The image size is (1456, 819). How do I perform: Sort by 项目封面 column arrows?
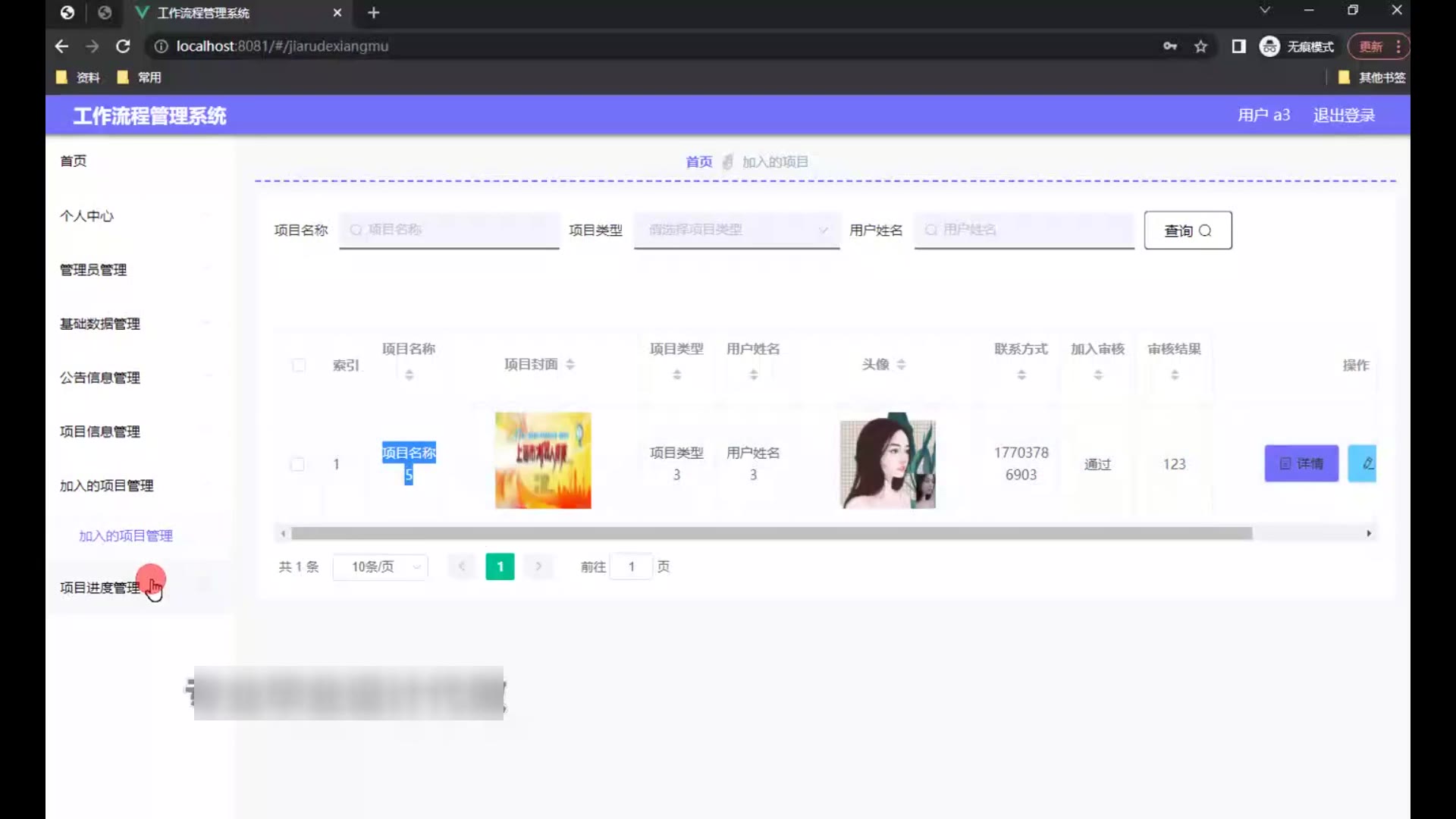(570, 365)
